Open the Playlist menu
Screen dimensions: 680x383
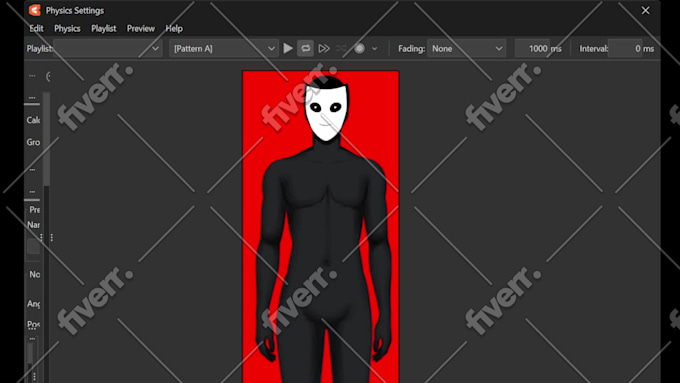pyautogui.click(x=104, y=29)
